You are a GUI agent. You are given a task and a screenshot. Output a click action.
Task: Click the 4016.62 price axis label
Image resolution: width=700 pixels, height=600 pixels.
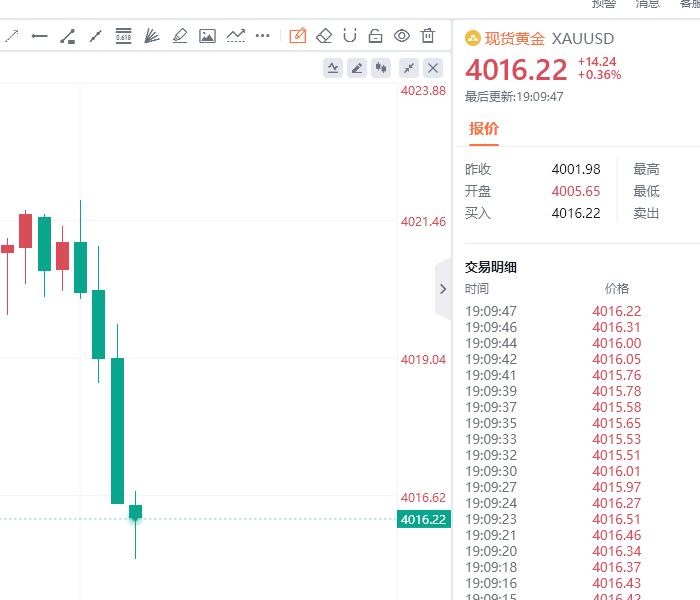pyautogui.click(x=423, y=497)
